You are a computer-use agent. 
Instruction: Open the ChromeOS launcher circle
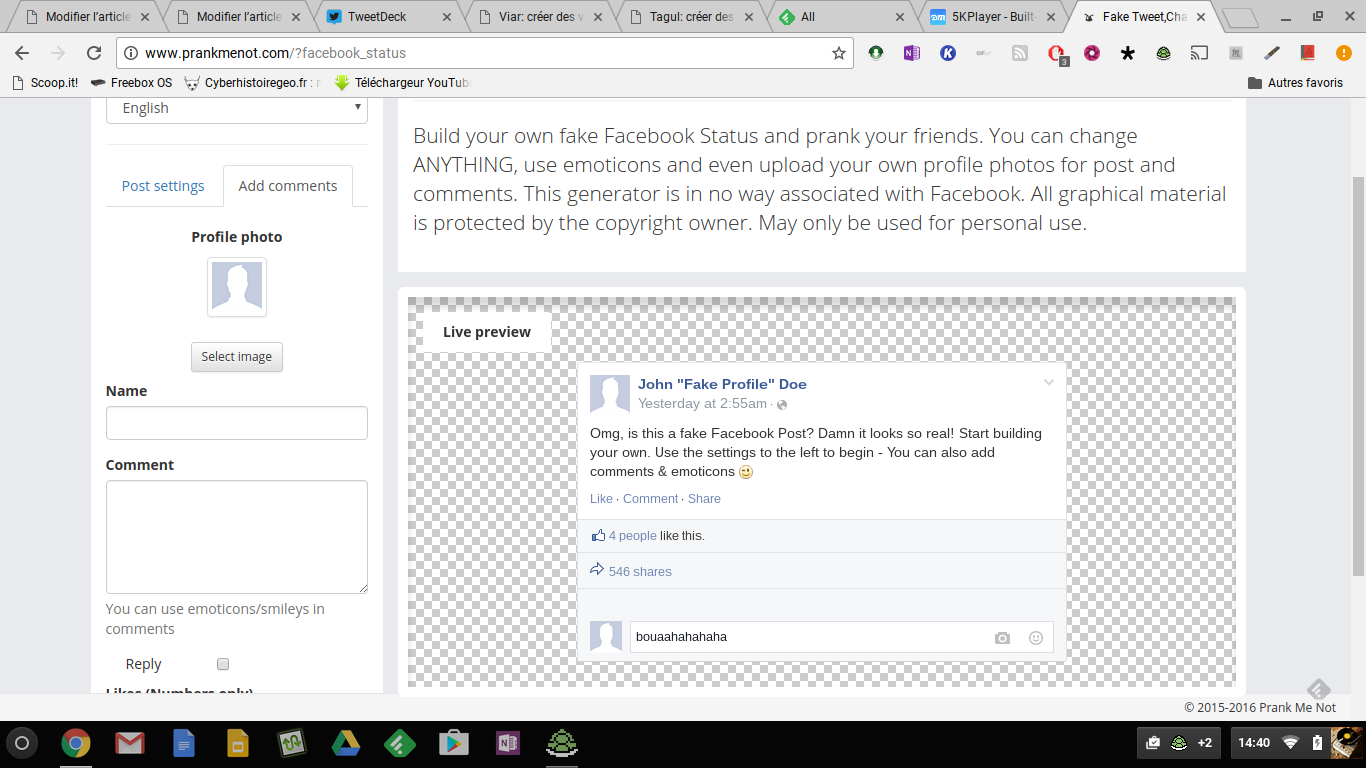point(22,743)
